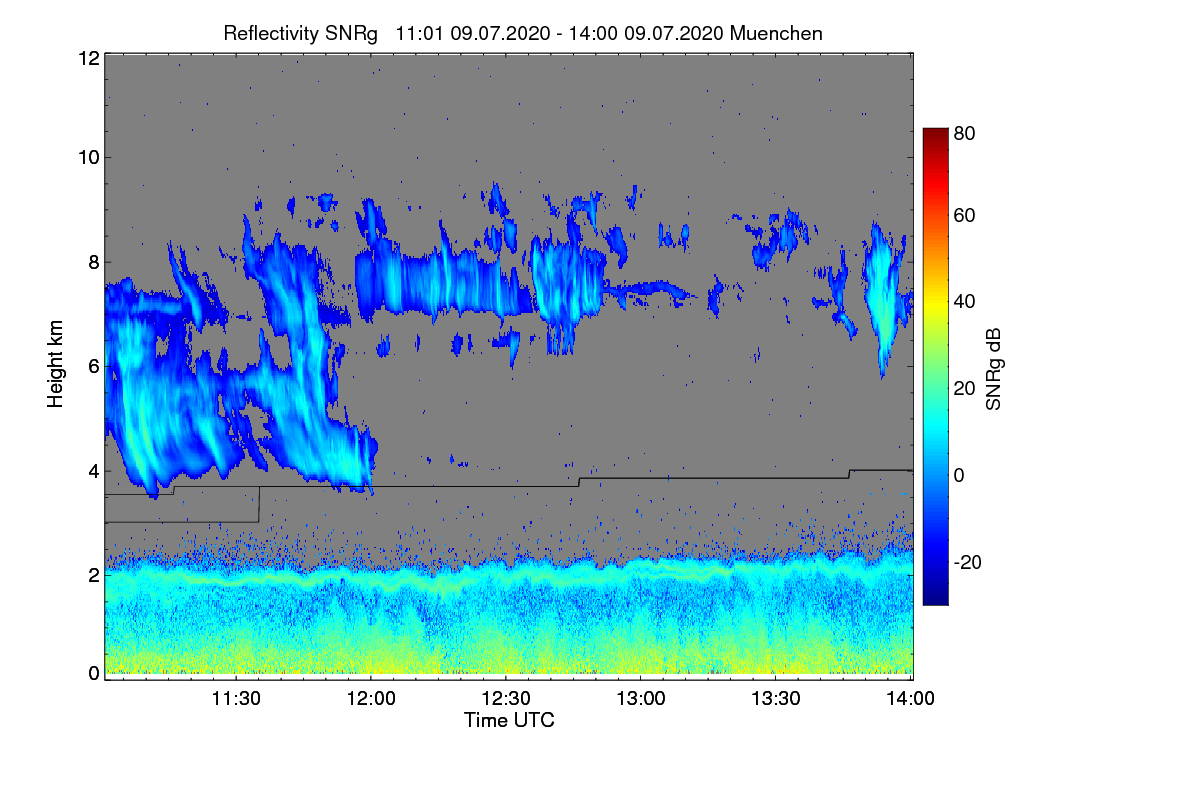Viewport: 1200px width, 800px height.
Task: Click the plot title 'Reflectivity SNRg'
Action: coord(301,33)
